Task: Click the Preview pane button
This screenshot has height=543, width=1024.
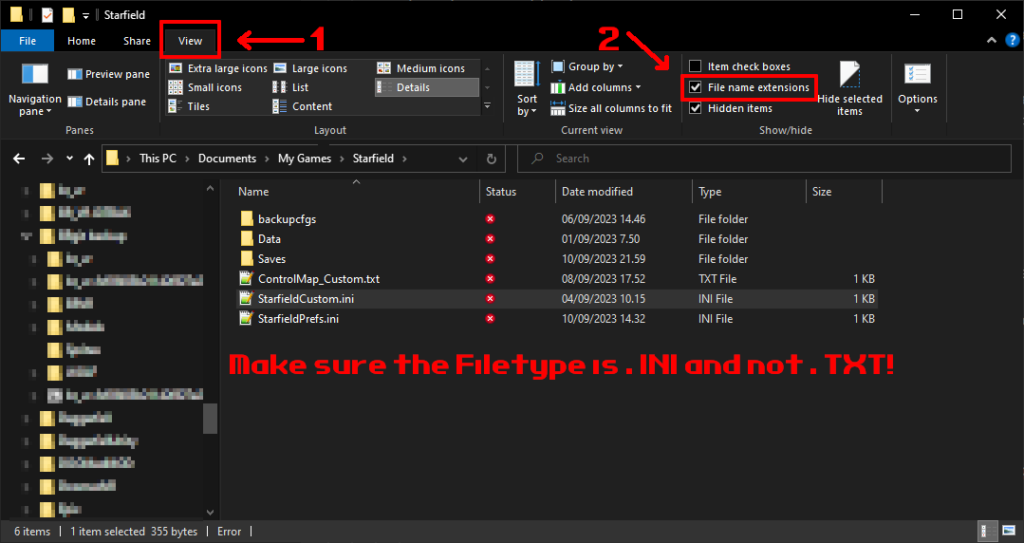Action: (108, 74)
